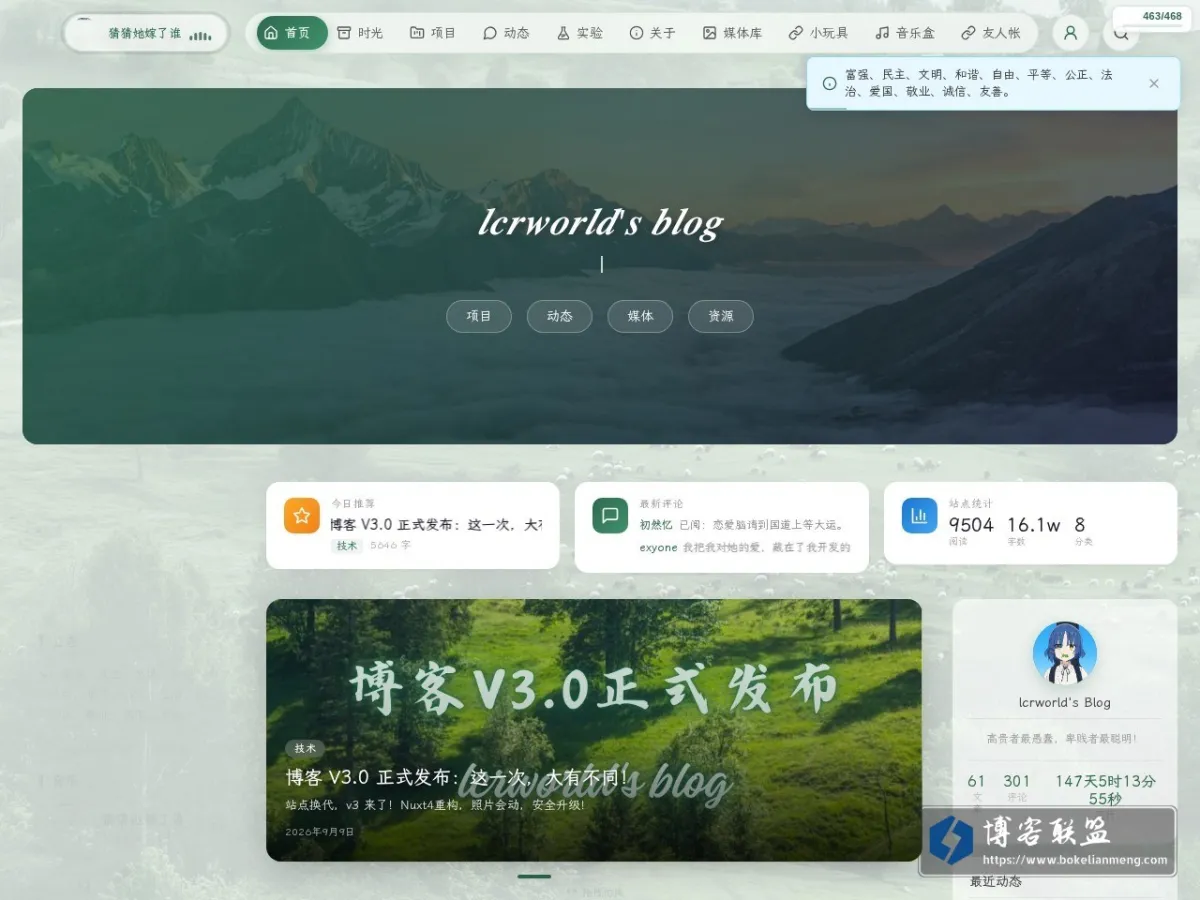Open the 实验 lab page

coord(580,33)
